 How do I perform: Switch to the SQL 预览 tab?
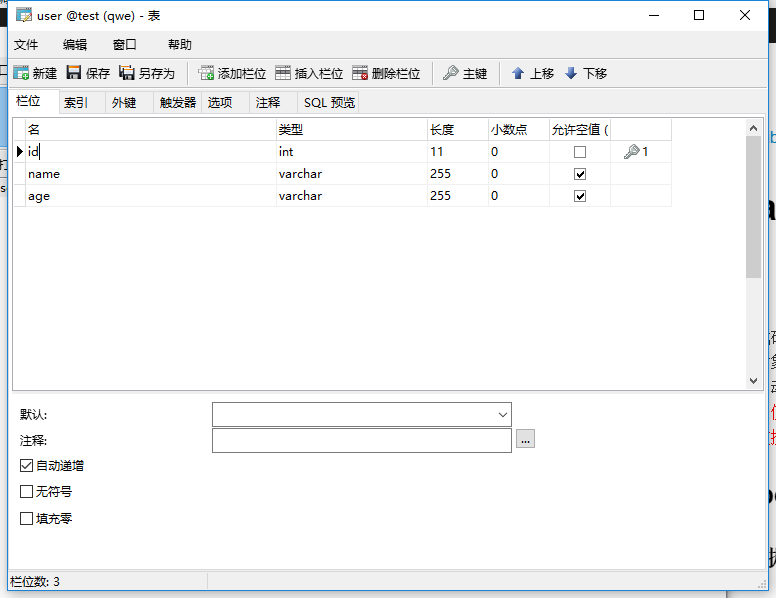[329, 102]
